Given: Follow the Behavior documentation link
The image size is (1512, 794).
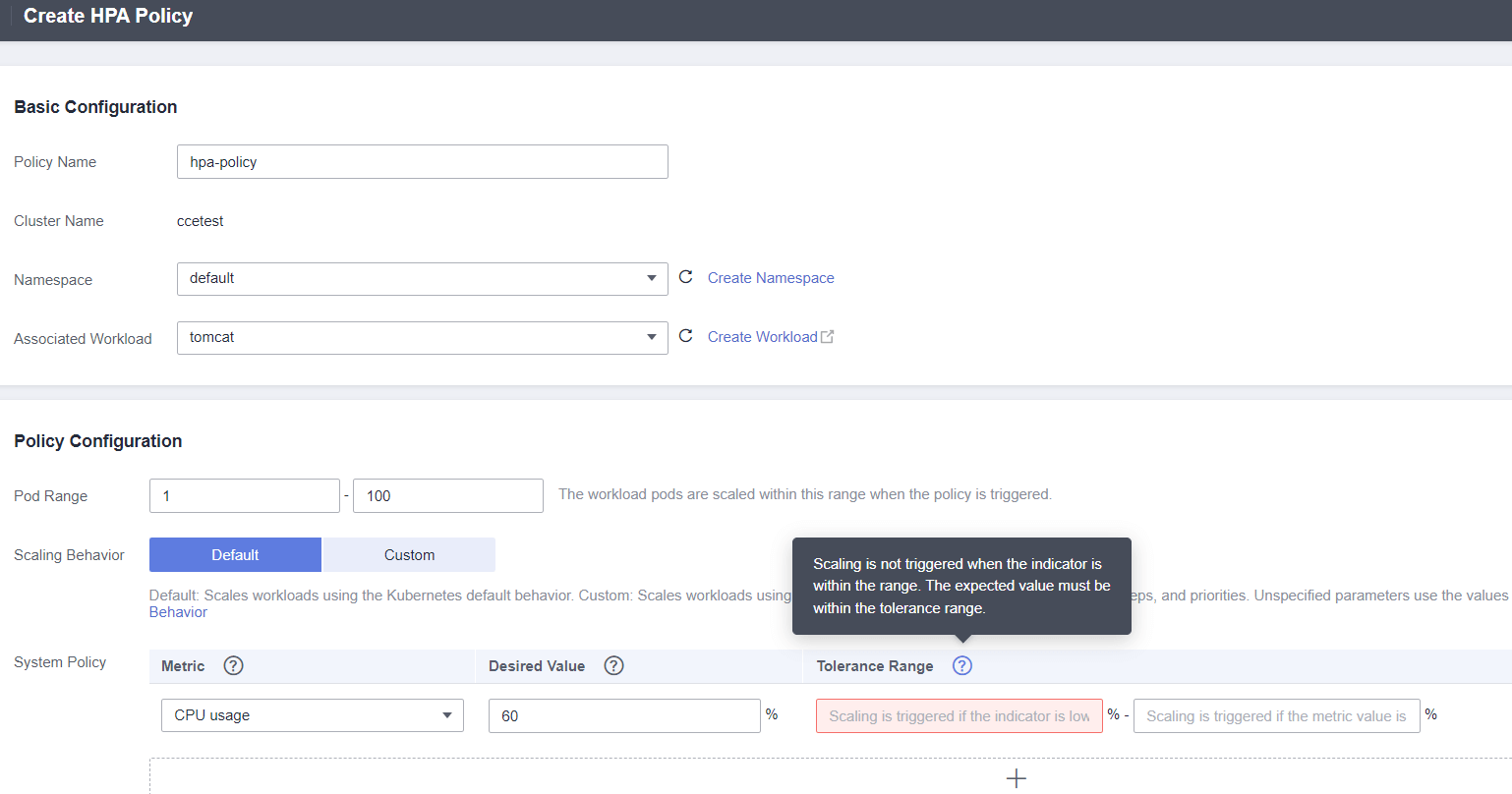Looking at the screenshot, I should [x=178, y=612].
